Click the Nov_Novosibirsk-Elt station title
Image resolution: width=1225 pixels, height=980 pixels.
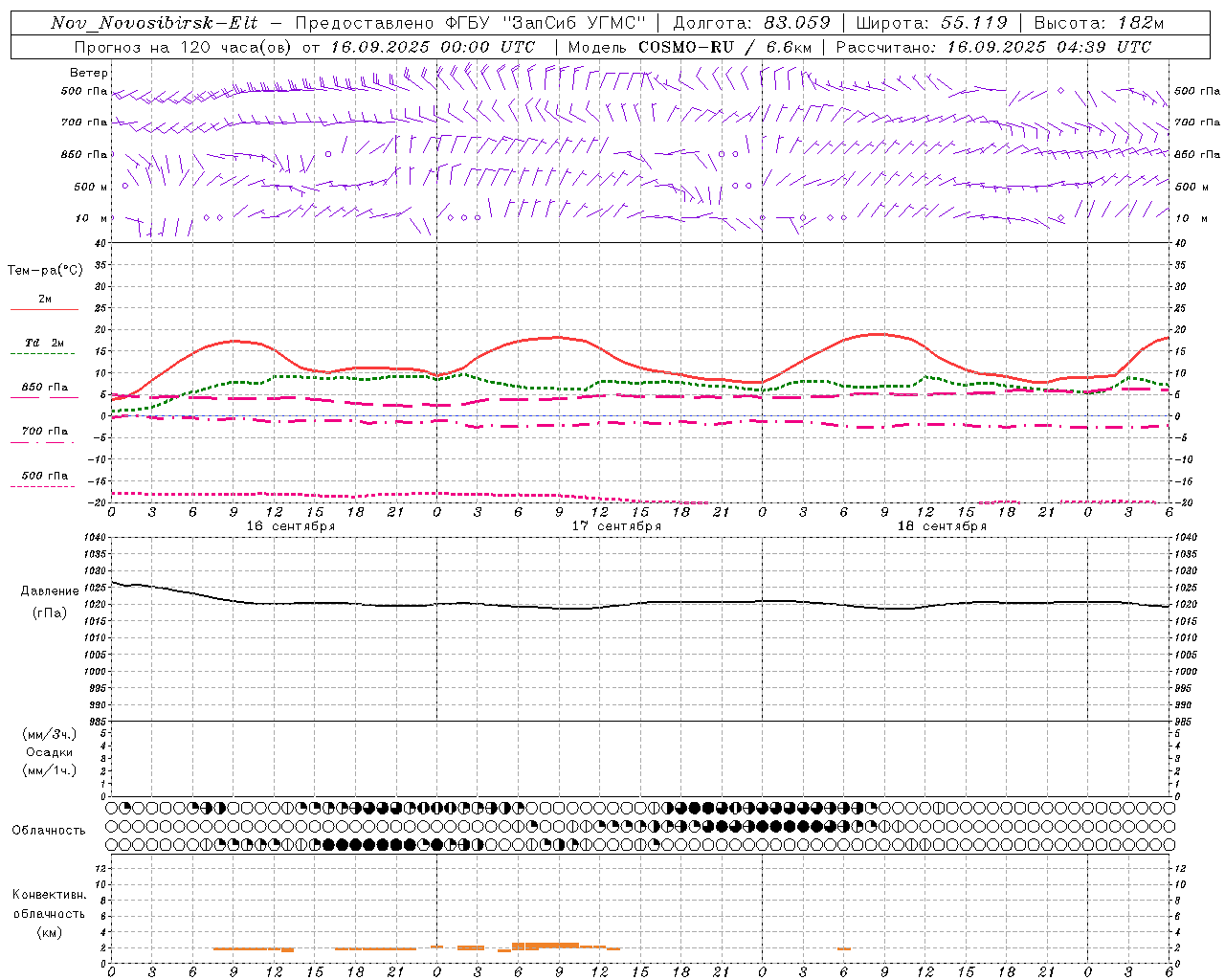click(x=153, y=23)
